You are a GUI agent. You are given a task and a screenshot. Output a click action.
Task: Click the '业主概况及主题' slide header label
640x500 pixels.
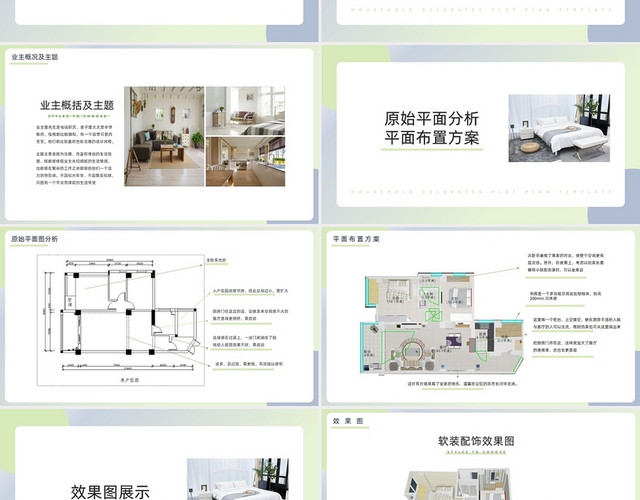(35, 57)
